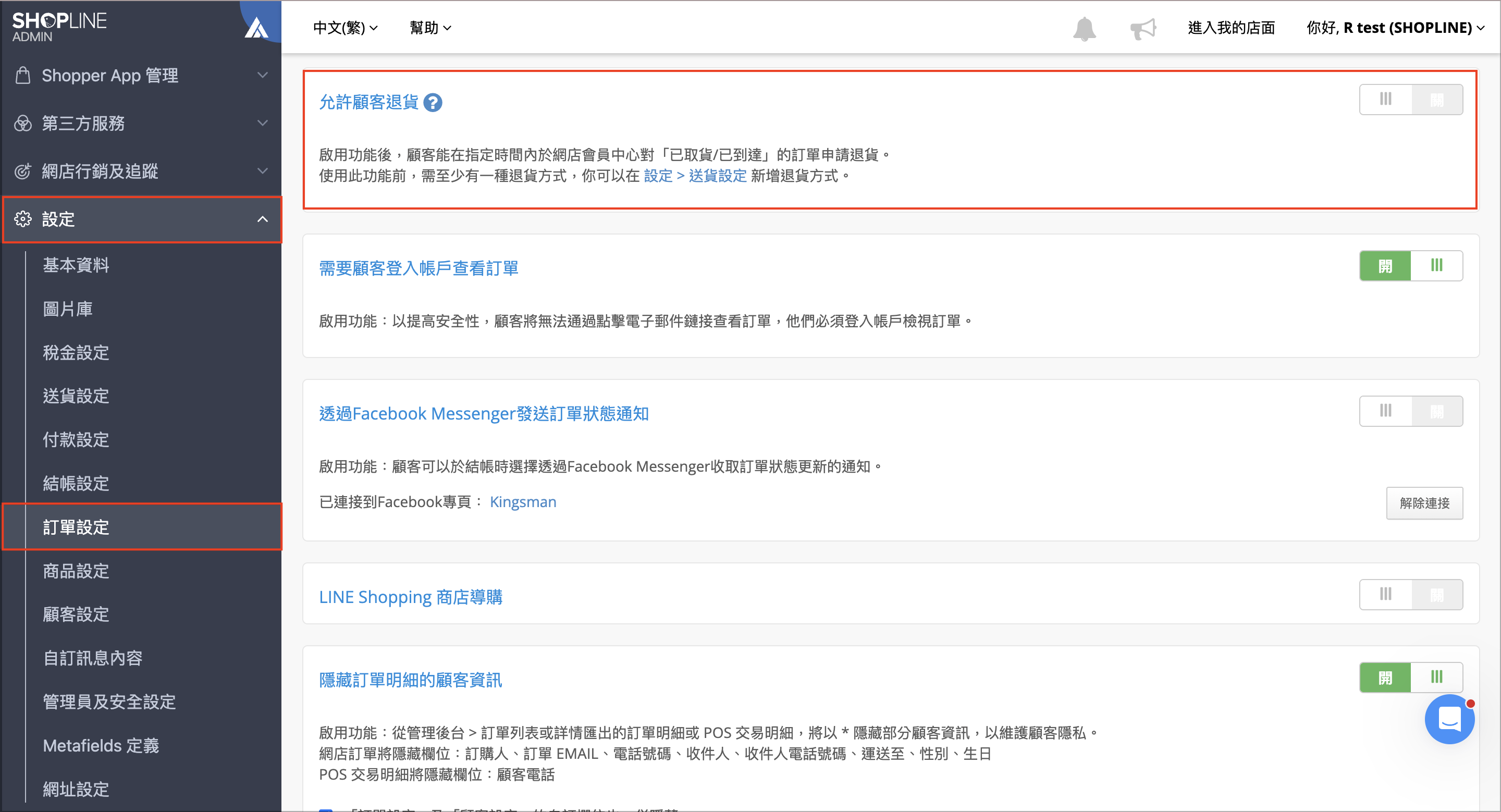Open the Kingsman Facebook page link
1501x812 pixels.
(x=523, y=502)
